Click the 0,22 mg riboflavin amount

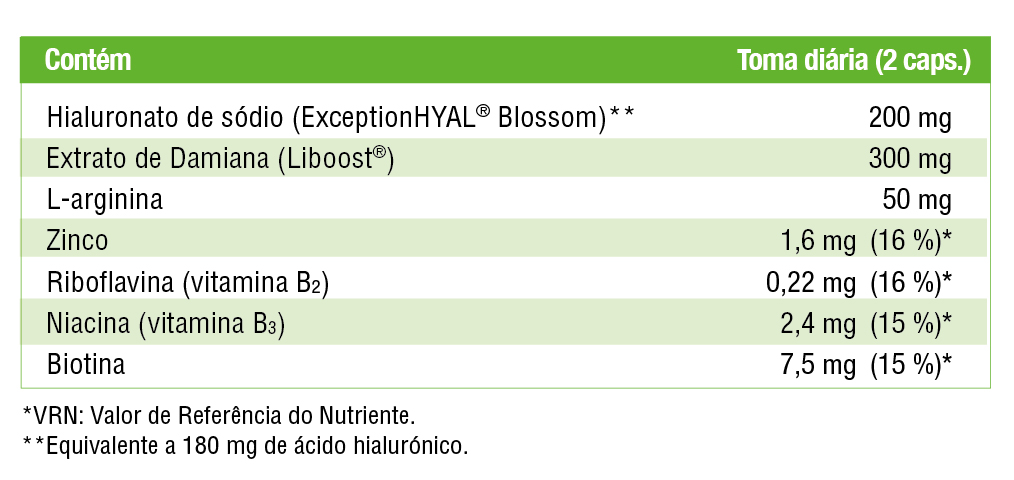pyautogui.click(x=810, y=283)
